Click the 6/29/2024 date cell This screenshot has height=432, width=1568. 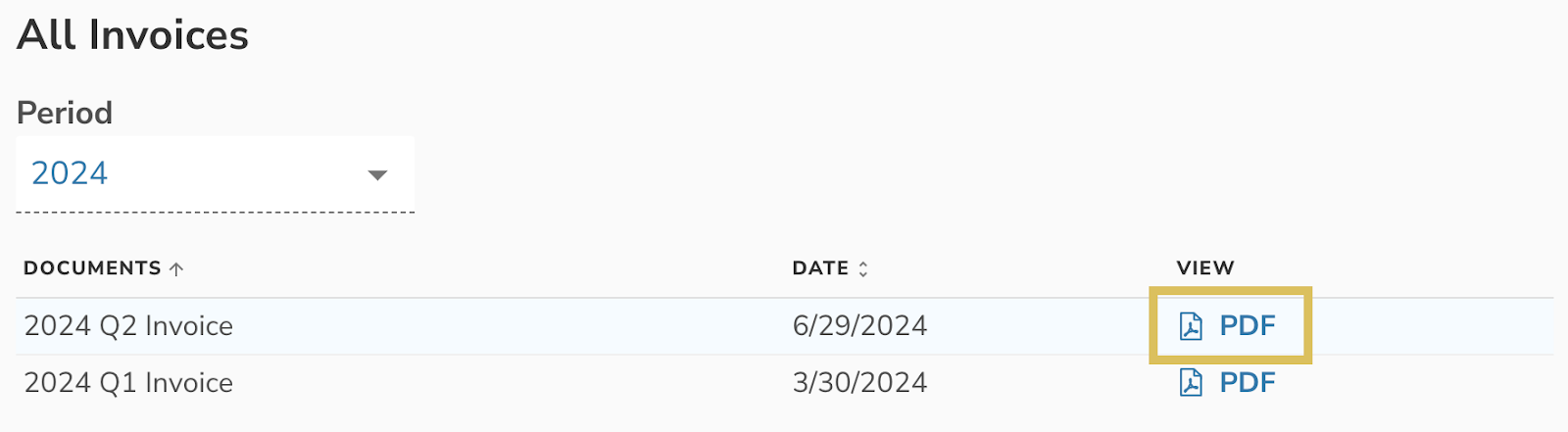pos(859,326)
